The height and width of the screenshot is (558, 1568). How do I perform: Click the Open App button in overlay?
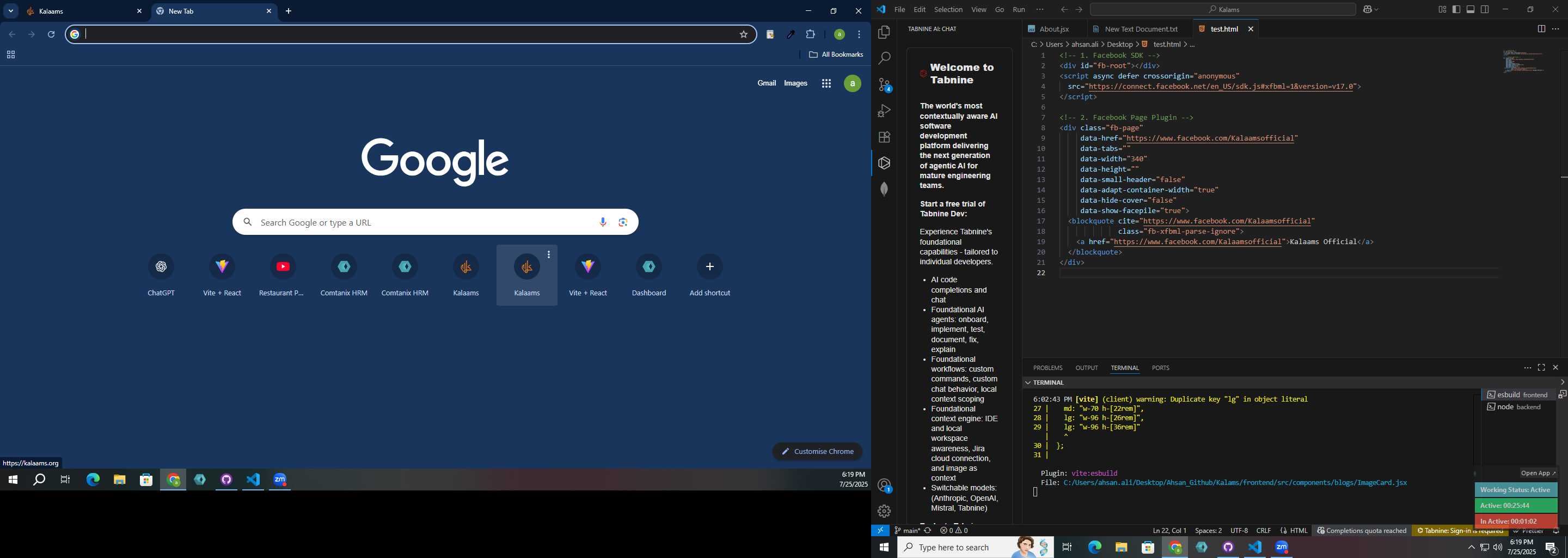[1538, 474]
